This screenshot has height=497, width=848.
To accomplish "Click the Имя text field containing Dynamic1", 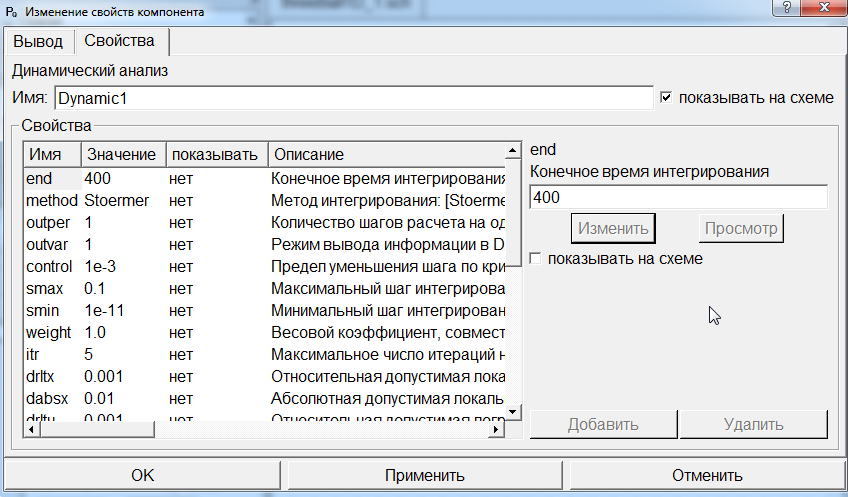I will click(353, 98).
